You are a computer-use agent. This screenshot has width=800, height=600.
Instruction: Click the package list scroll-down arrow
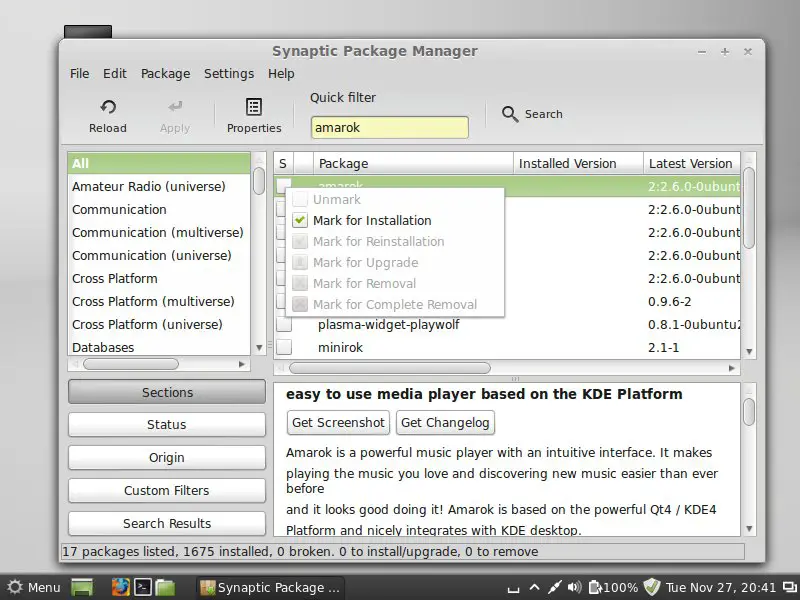(x=749, y=351)
